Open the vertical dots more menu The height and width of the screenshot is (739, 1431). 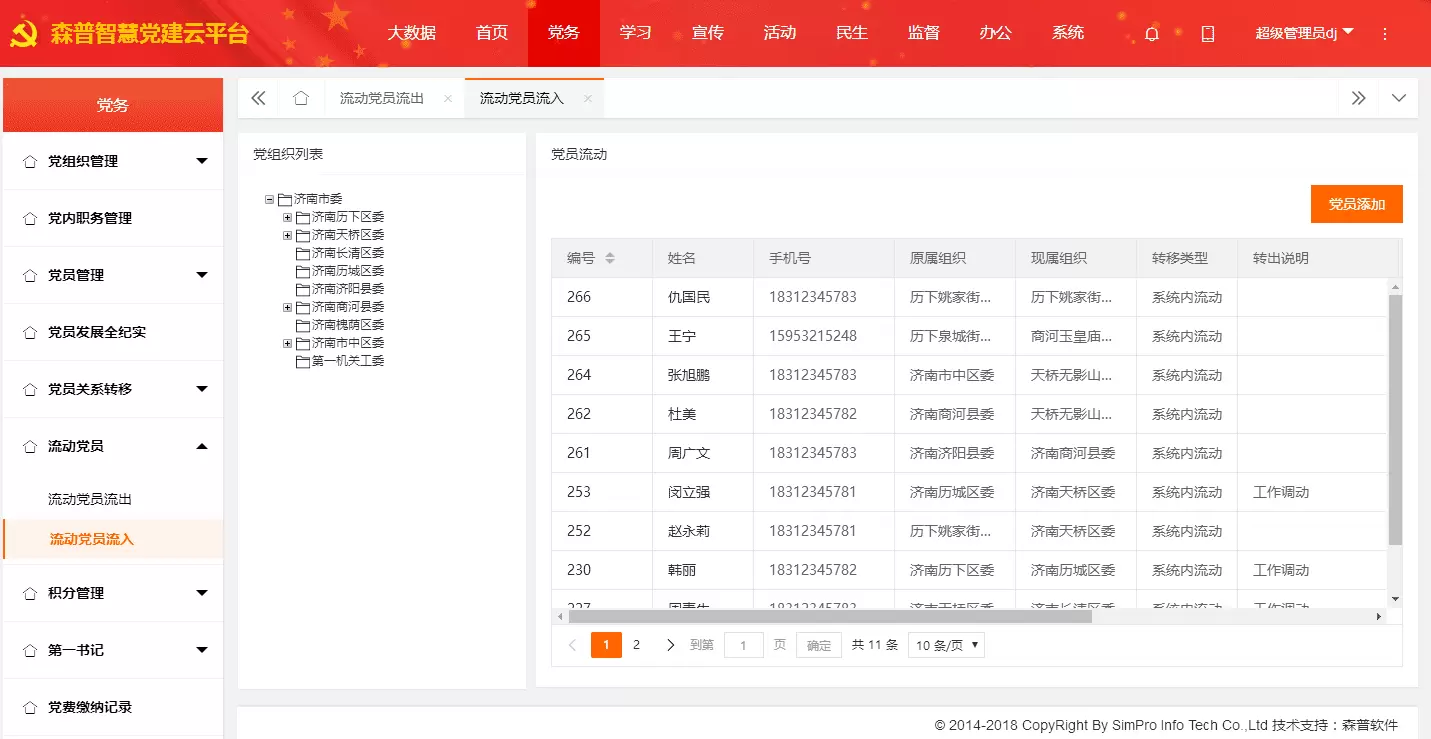coord(1385,33)
